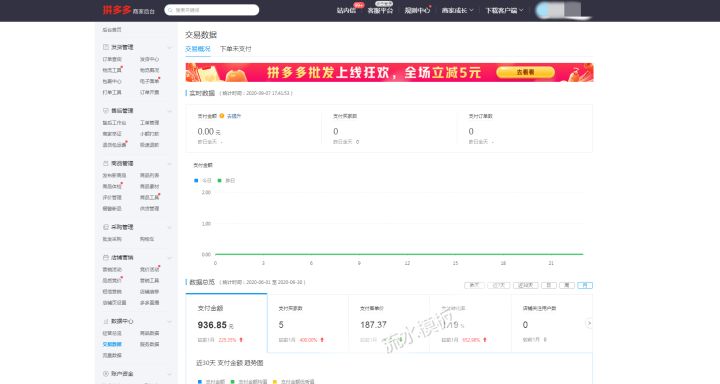Image resolution: width=720 pixels, height=384 pixels.
Task: Click the 商品管理 section icon
Action: click(106, 164)
